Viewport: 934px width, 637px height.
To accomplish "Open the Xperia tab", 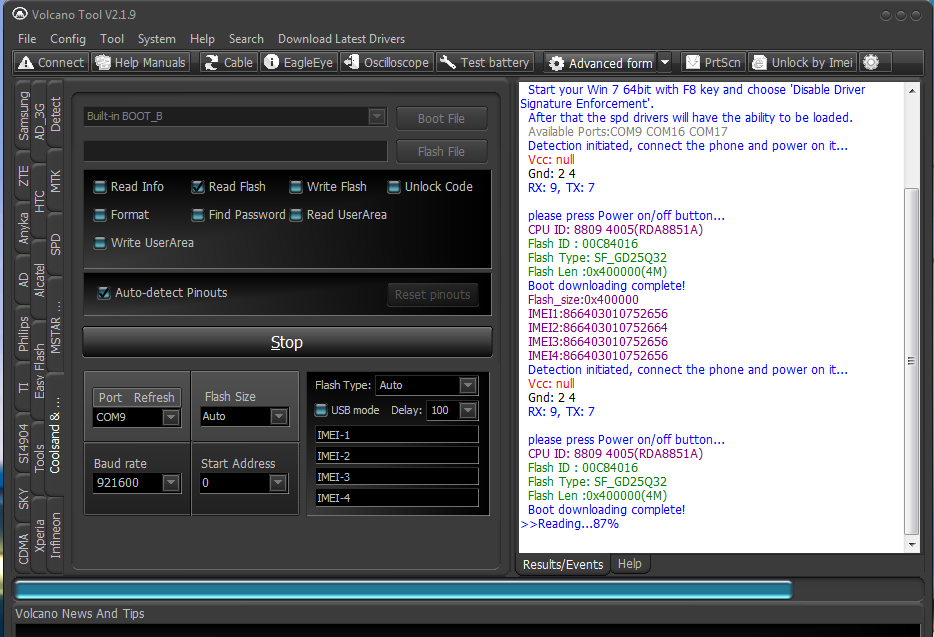I will [39, 536].
